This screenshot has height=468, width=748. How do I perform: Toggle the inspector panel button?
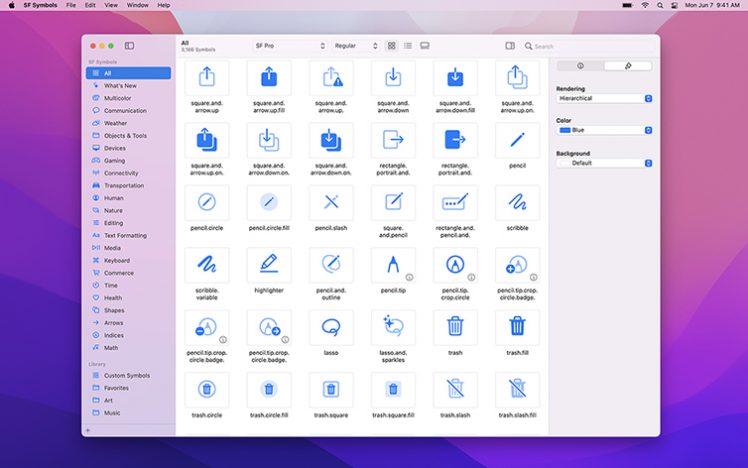pyautogui.click(x=510, y=46)
